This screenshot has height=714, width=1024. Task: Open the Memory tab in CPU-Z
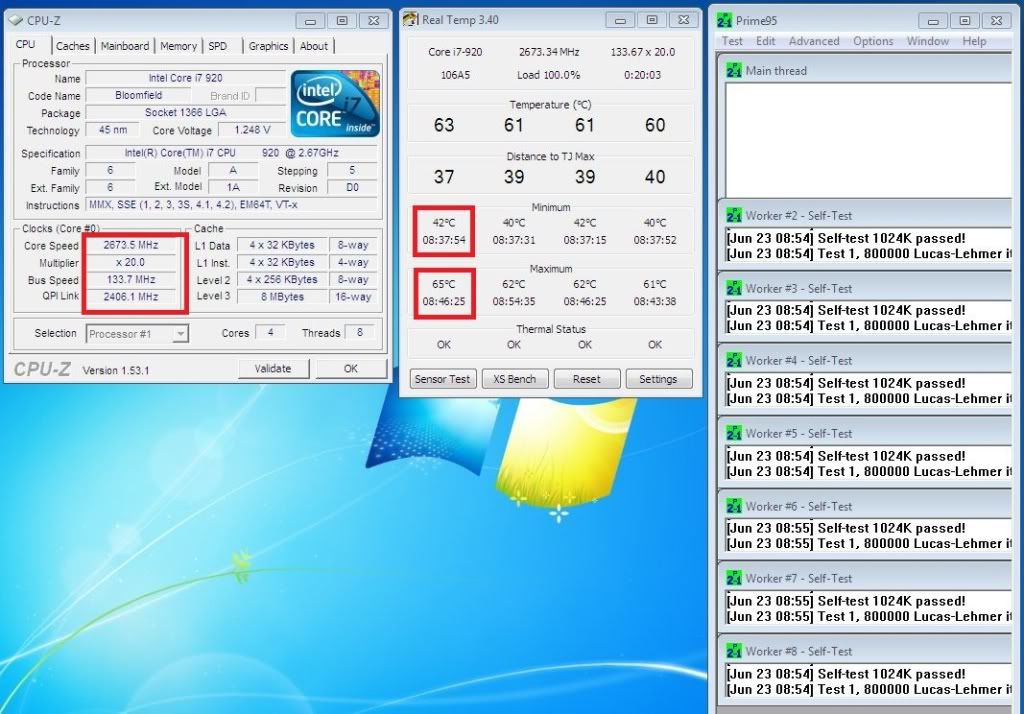tap(178, 46)
